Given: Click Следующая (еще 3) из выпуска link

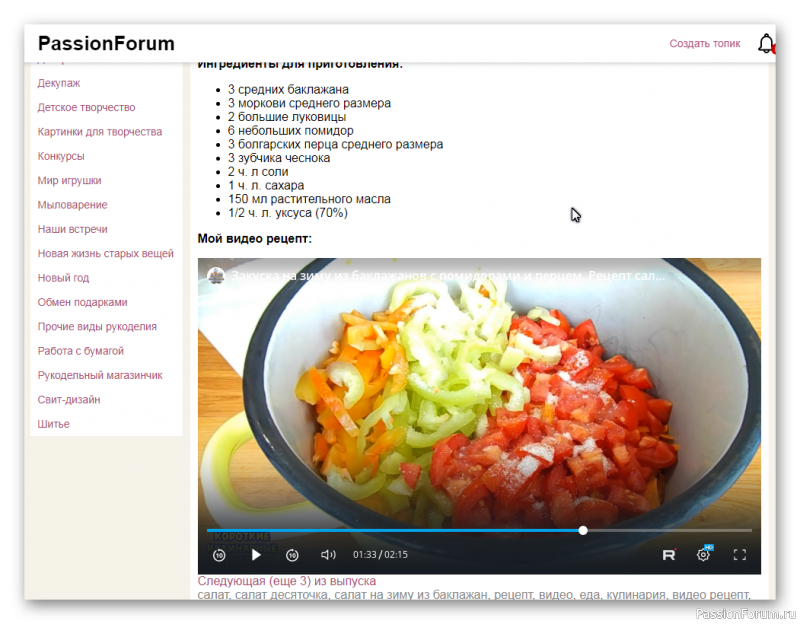Looking at the screenshot, I should tap(287, 581).
